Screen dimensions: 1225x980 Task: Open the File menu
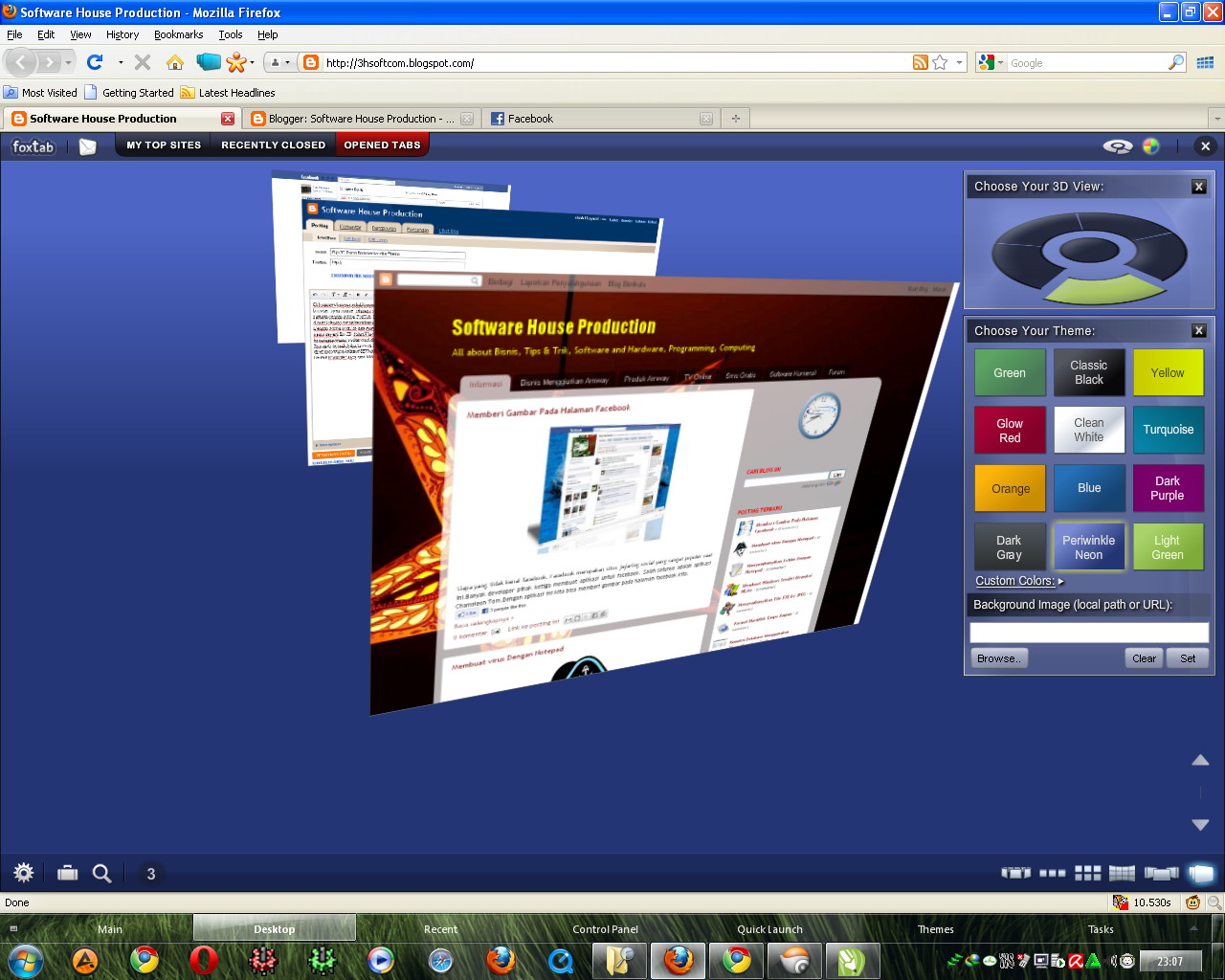coord(14,34)
